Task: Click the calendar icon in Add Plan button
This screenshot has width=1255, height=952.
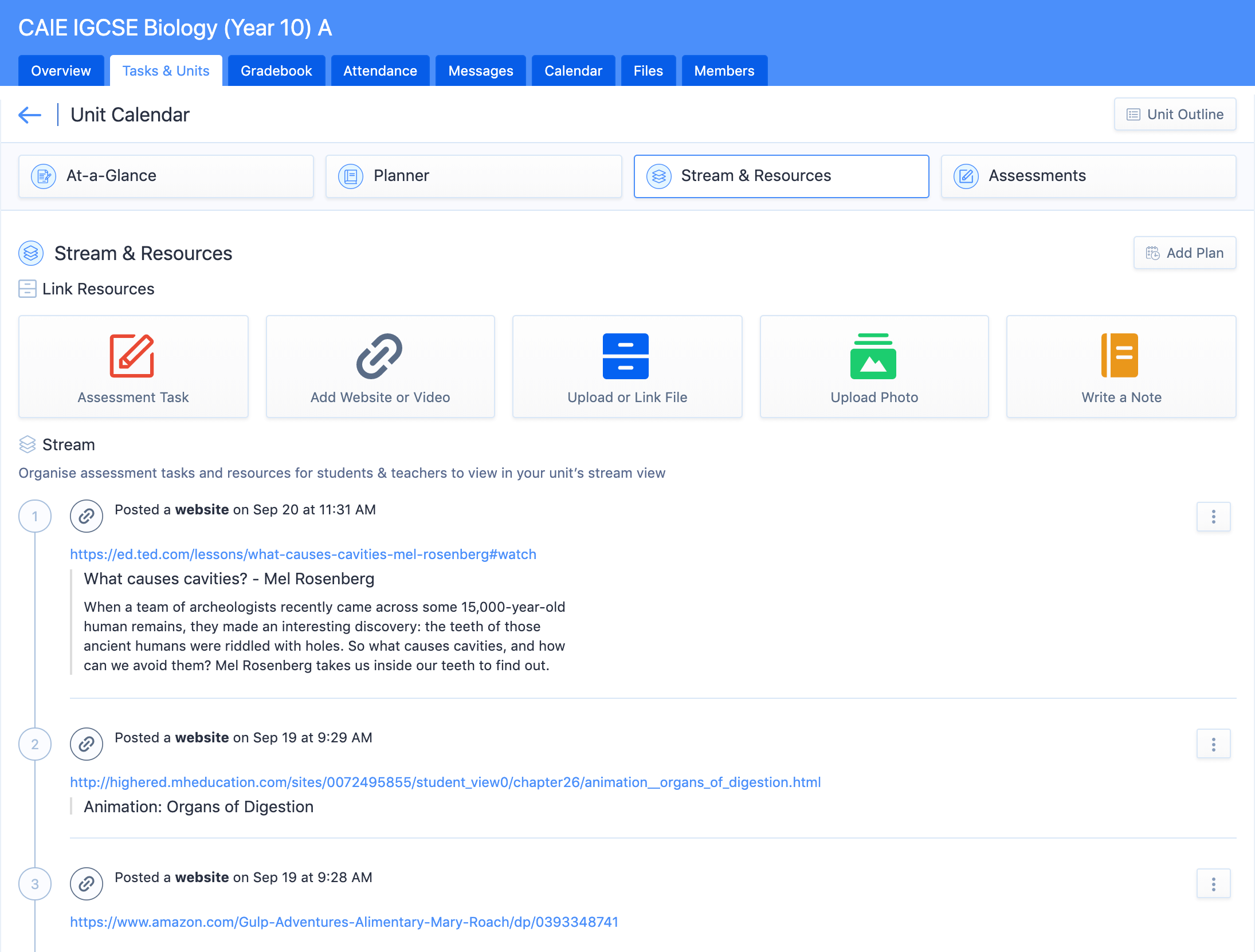Action: pos(1152,253)
